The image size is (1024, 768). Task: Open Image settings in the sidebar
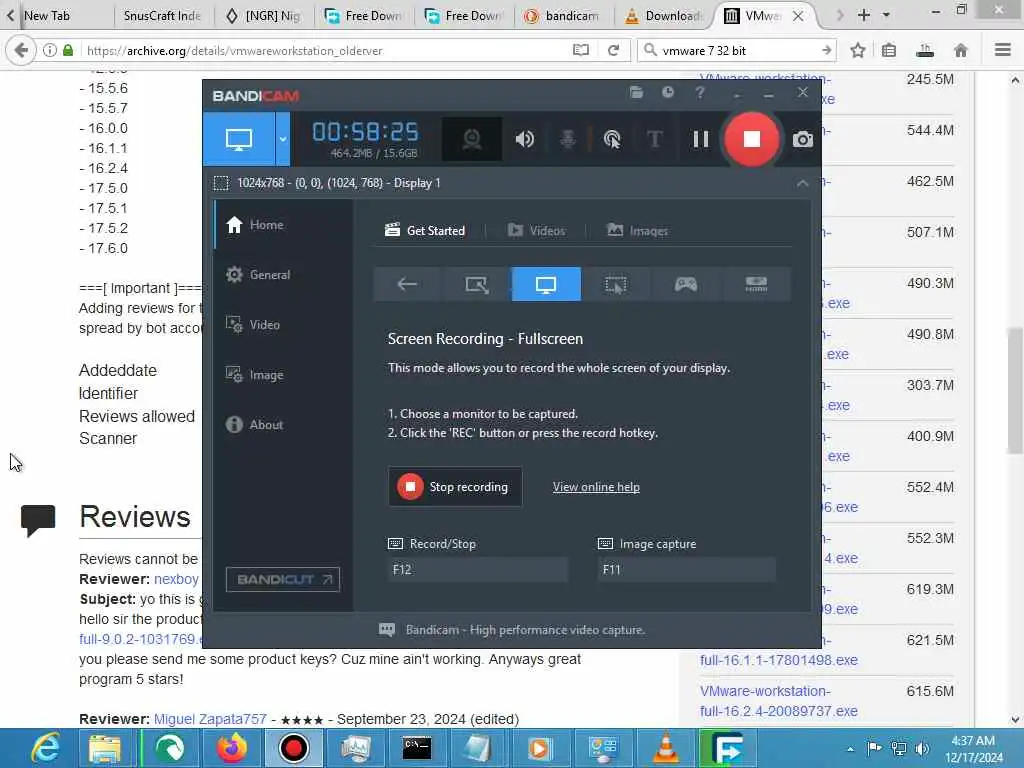tap(282, 375)
